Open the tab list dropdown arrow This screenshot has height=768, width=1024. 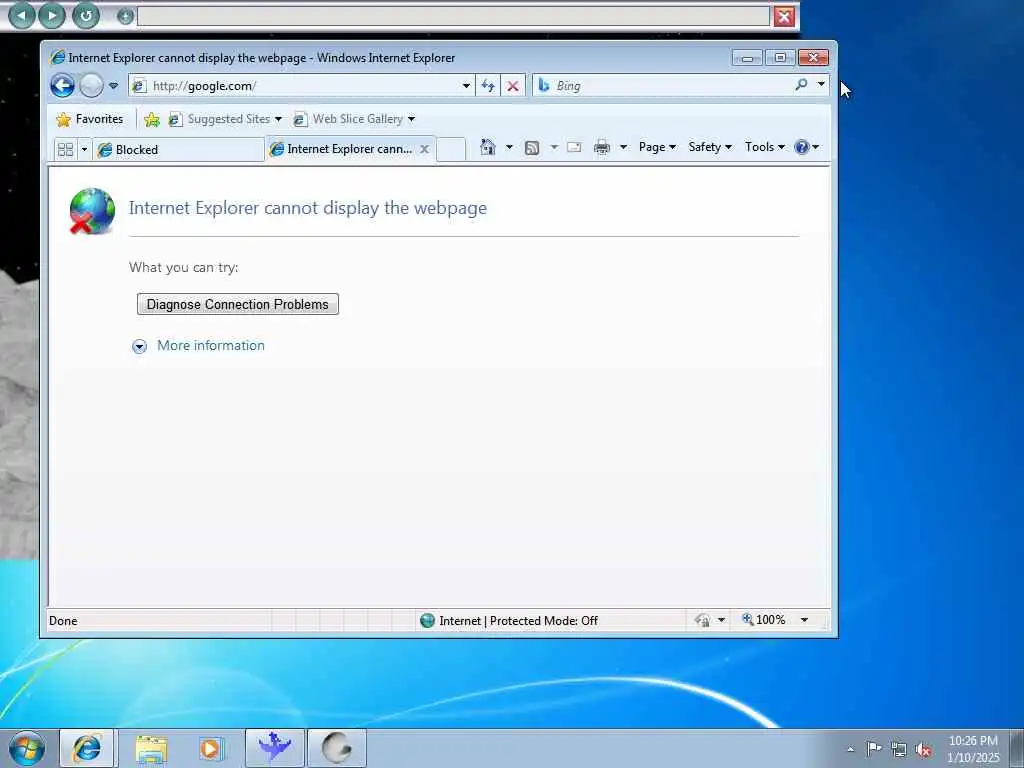point(84,150)
